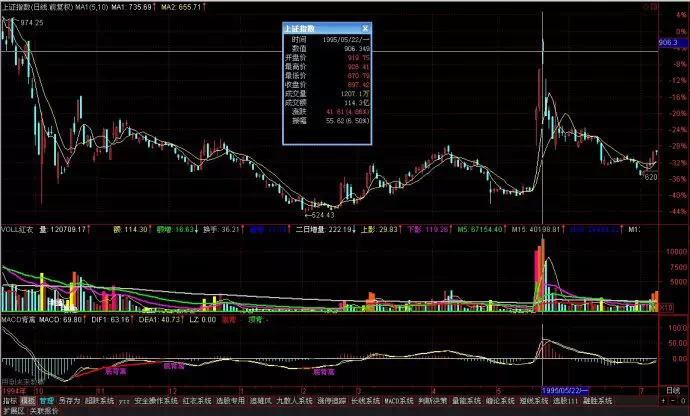Click the VOLL红衣 indicator label
The height and width of the screenshot is (416, 690).
click(18, 229)
